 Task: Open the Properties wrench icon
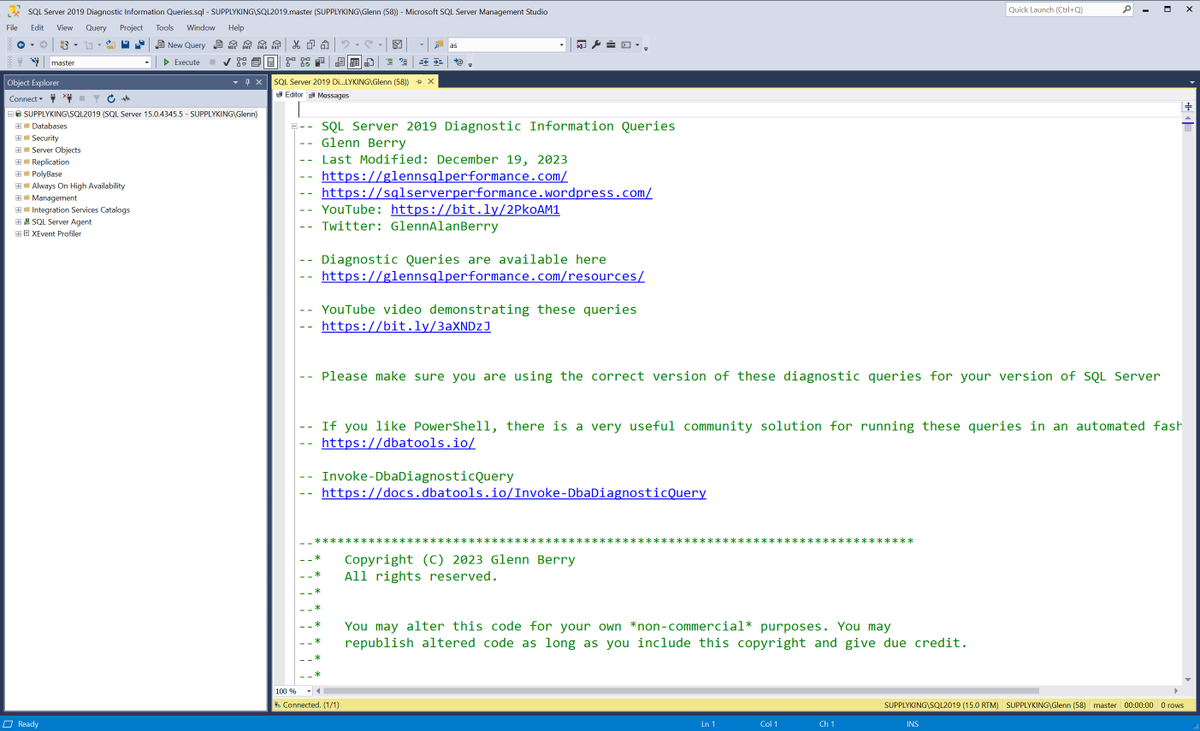tap(596, 45)
